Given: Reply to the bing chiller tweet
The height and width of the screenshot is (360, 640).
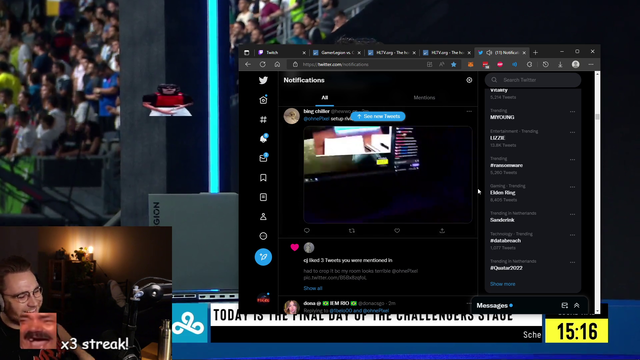Looking at the screenshot, I should click(307, 231).
